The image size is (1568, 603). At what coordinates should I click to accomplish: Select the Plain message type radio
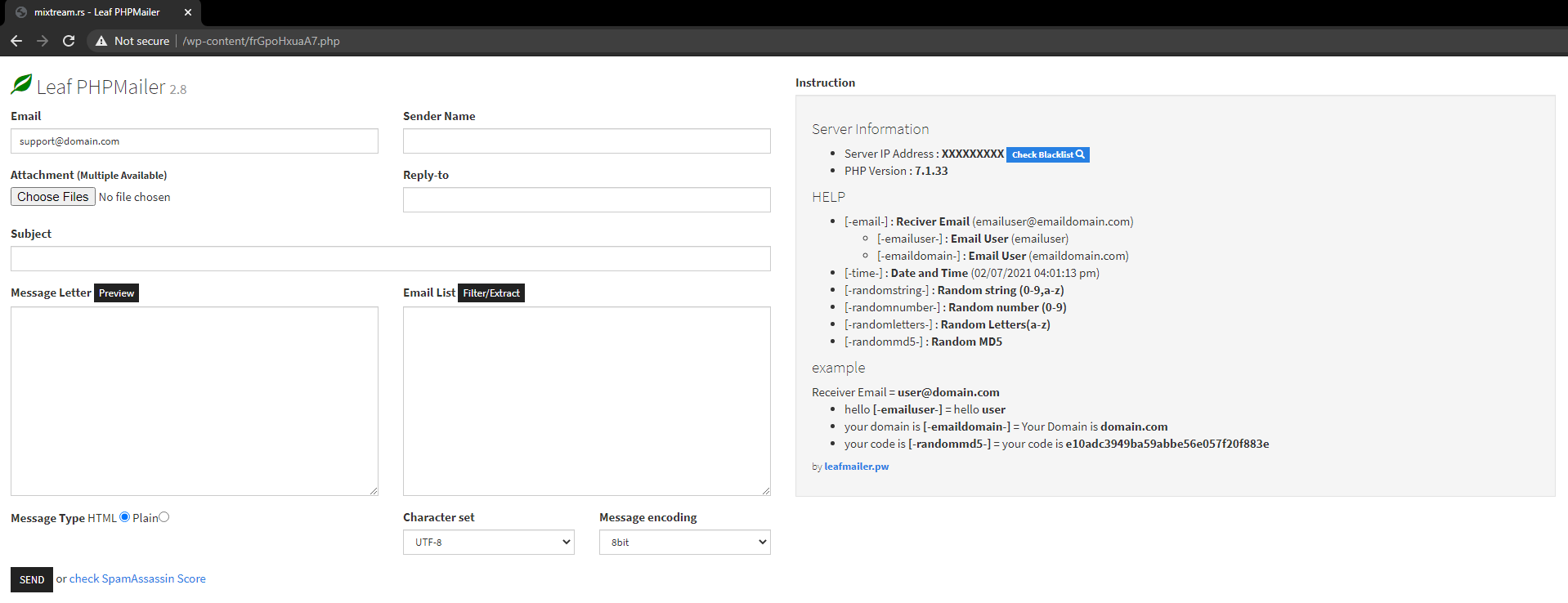(164, 517)
